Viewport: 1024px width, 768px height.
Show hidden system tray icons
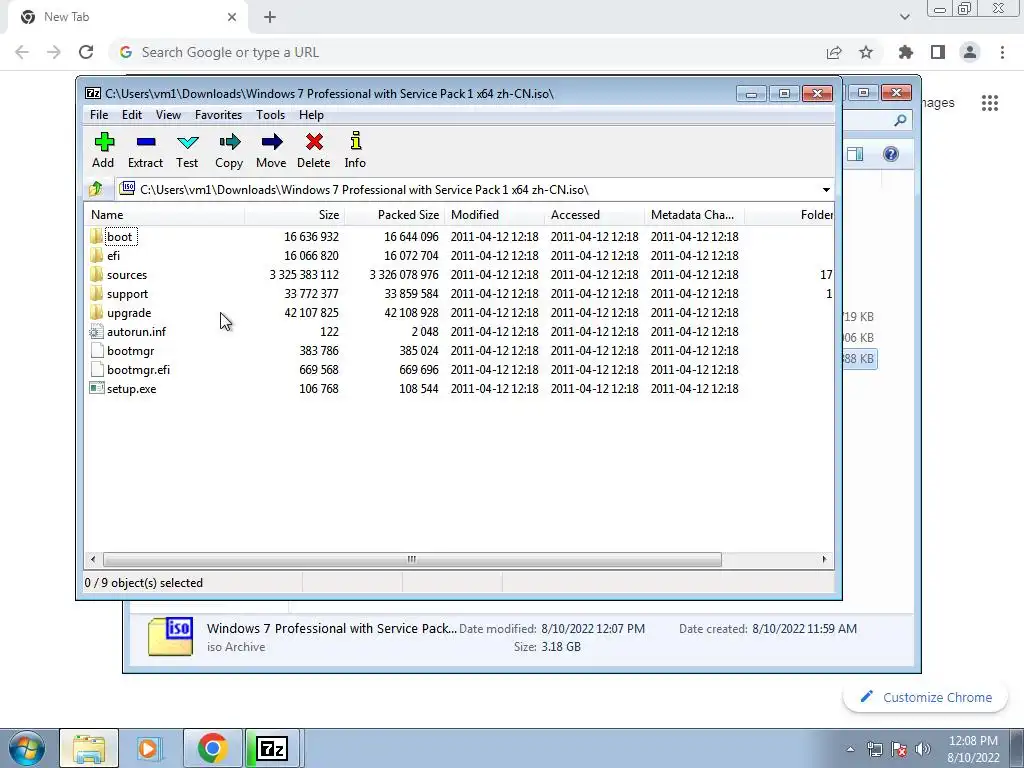tap(850, 749)
